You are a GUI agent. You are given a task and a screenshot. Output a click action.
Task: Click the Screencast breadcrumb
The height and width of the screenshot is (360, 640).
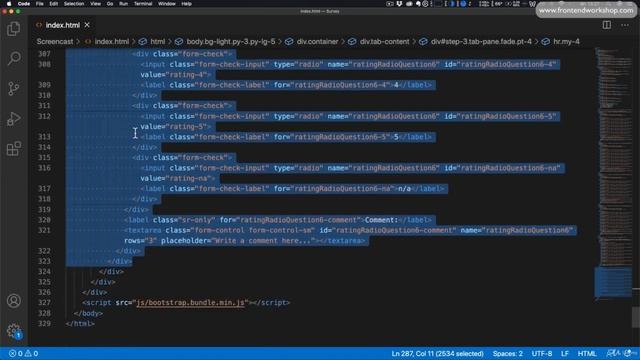pos(55,42)
